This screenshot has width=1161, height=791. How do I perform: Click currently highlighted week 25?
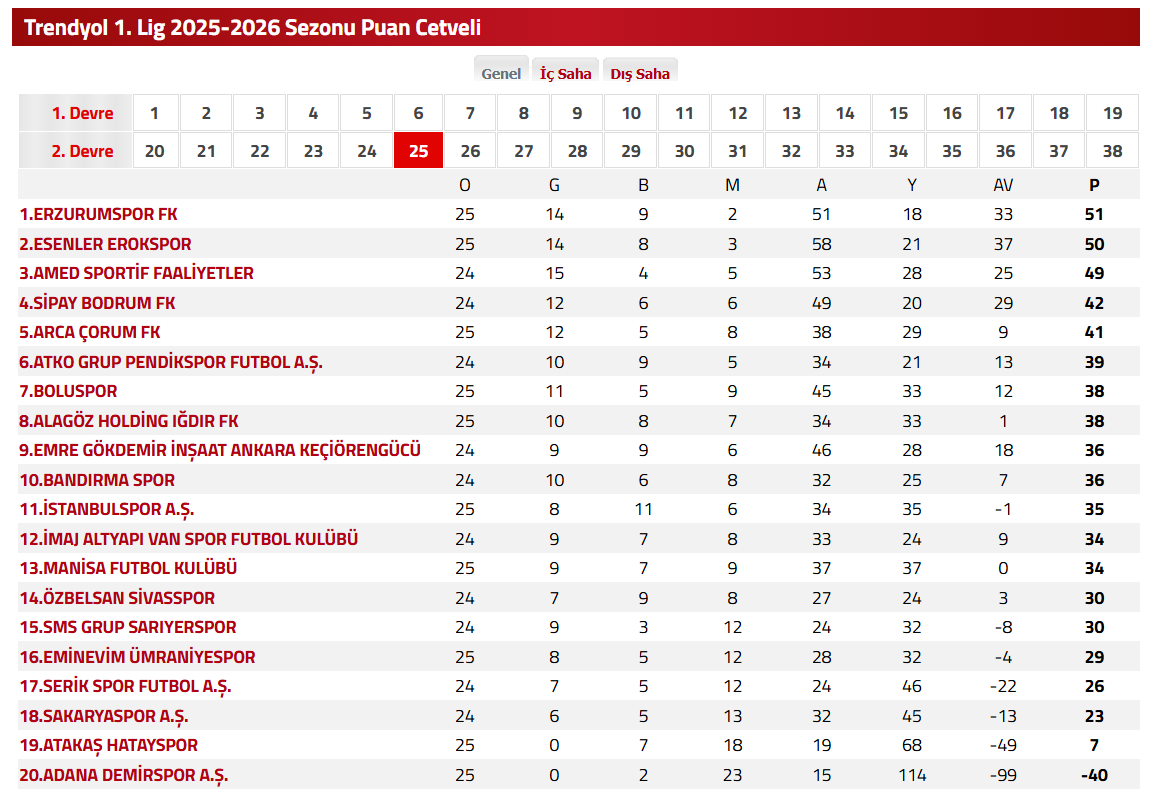(x=419, y=151)
